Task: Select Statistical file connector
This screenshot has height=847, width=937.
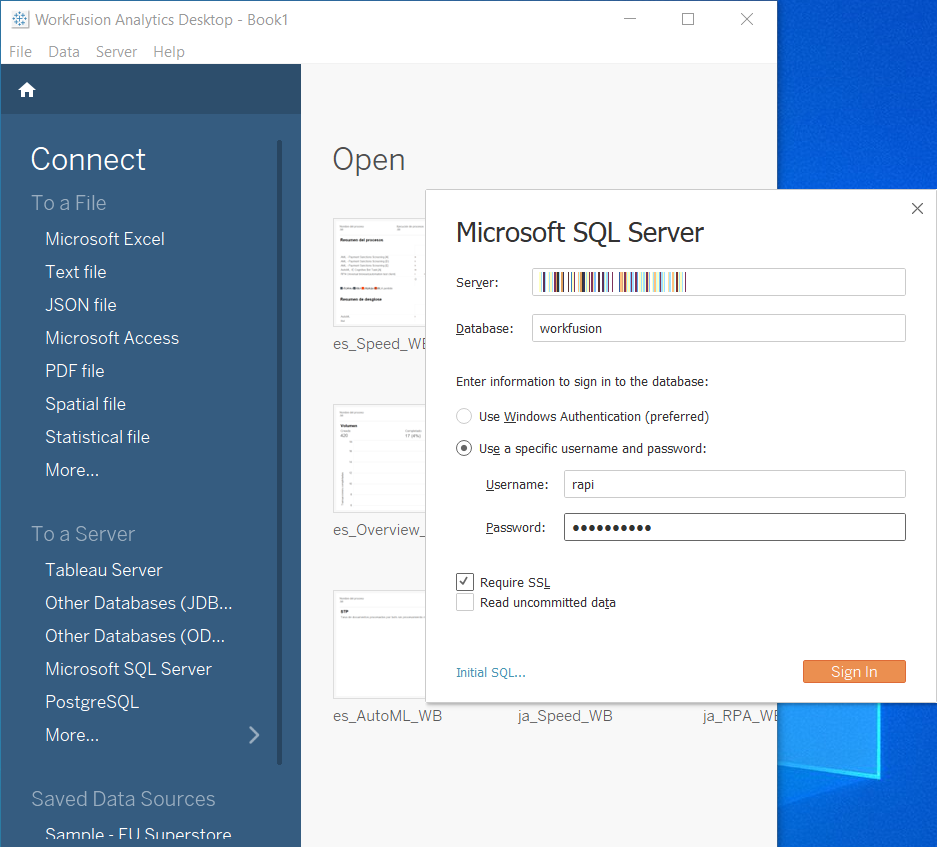Action: click(x=97, y=437)
